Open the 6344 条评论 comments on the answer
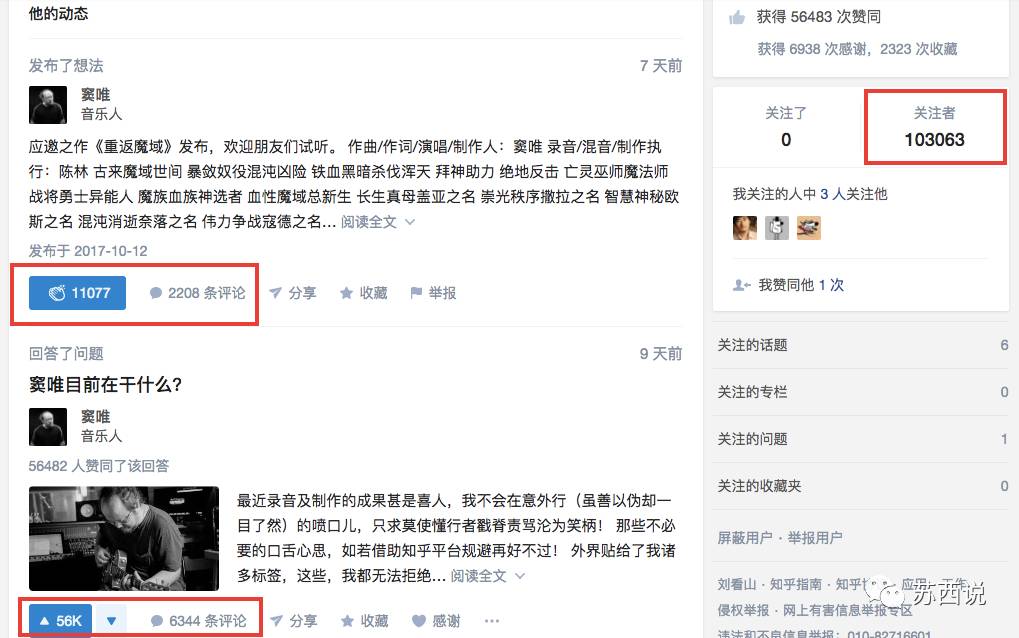The width and height of the screenshot is (1019, 638). [198, 621]
